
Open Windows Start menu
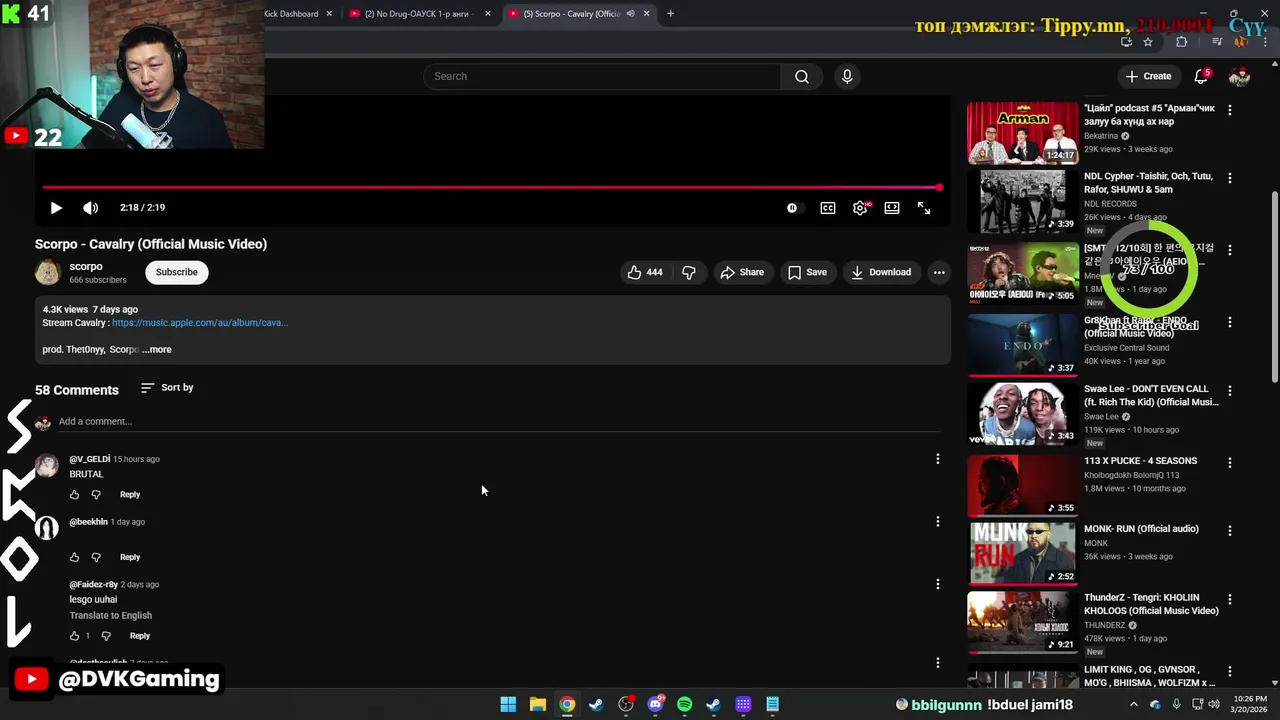(x=508, y=704)
